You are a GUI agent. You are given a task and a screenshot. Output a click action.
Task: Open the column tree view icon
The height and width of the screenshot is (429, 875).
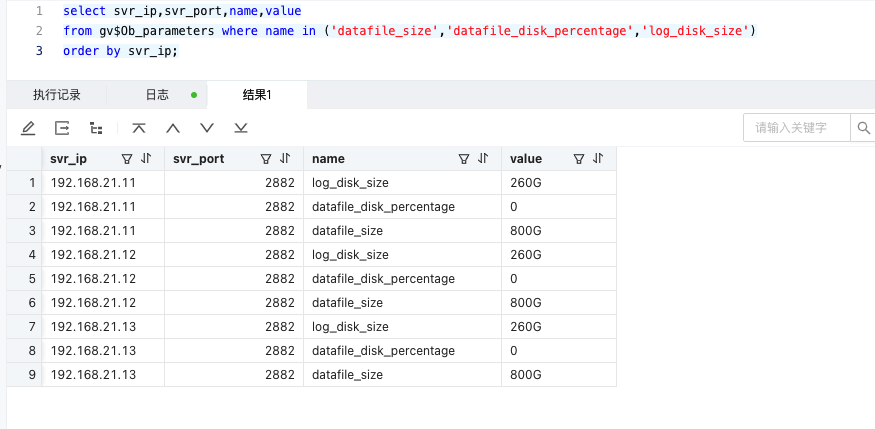(x=96, y=128)
